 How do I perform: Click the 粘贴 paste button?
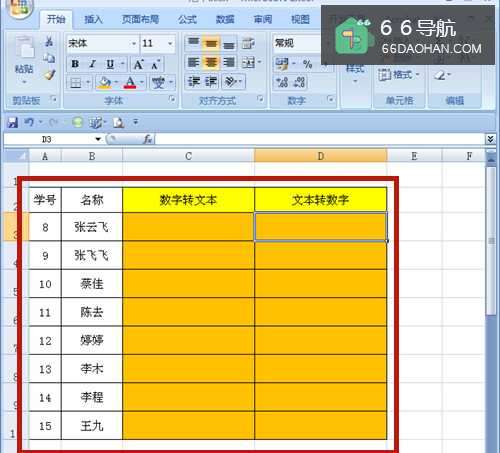(24, 60)
